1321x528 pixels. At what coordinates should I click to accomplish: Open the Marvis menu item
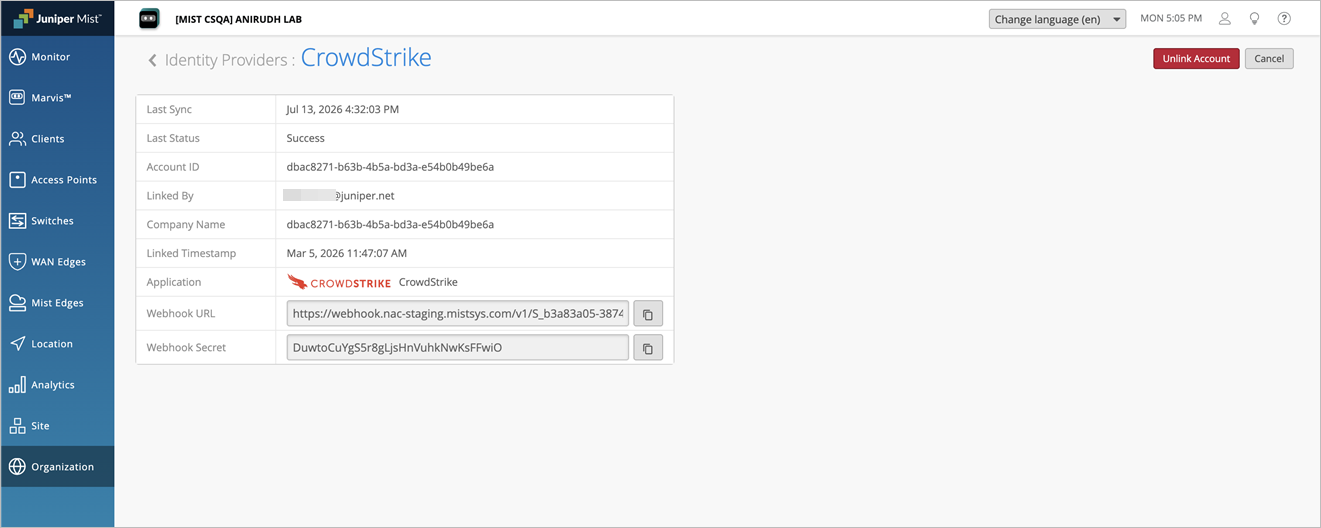coord(57,98)
